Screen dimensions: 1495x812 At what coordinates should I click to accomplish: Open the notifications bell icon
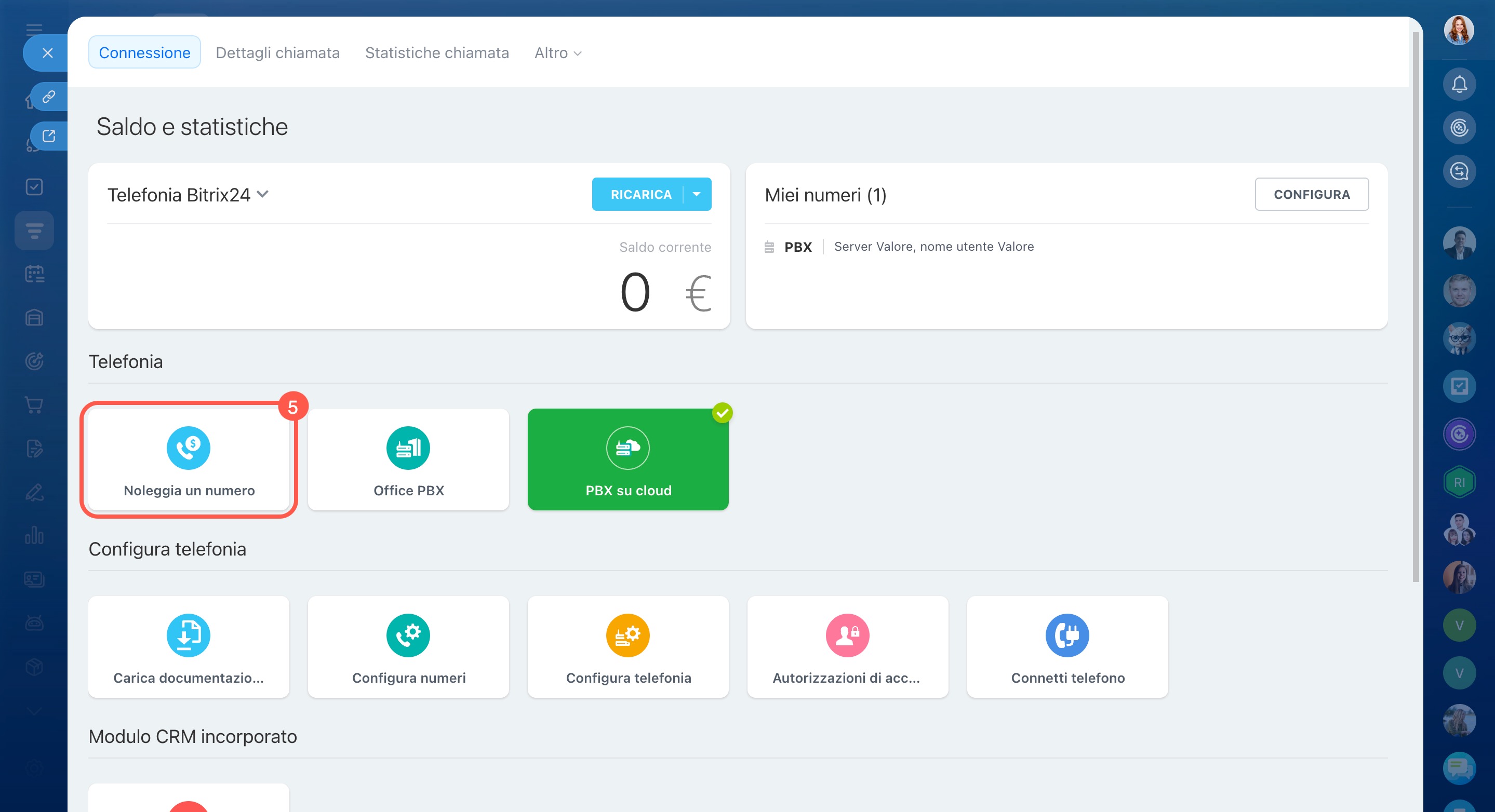pos(1459,85)
